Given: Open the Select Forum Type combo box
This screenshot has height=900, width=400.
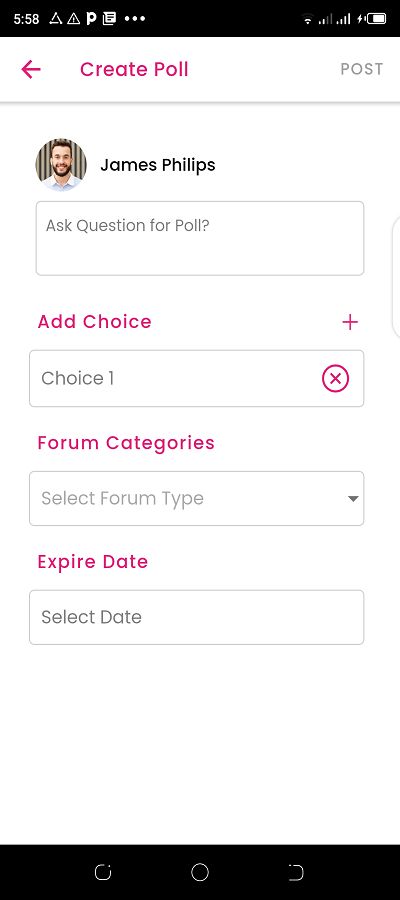Looking at the screenshot, I should [x=196, y=498].
